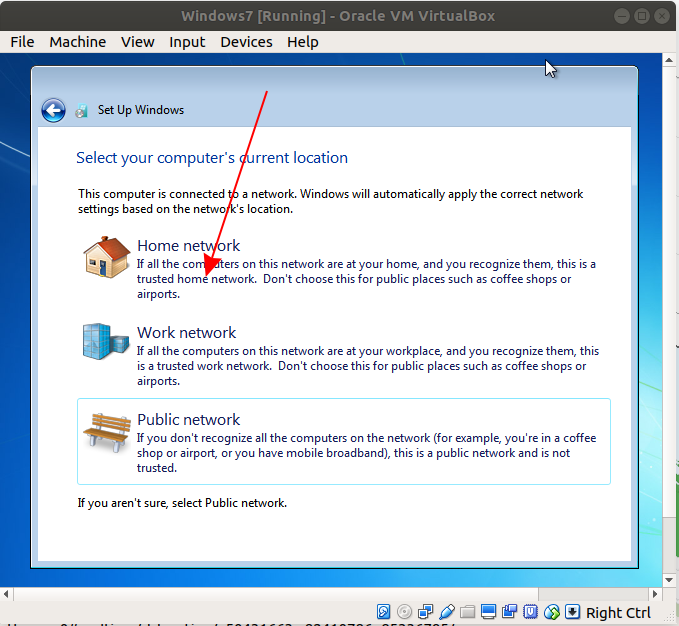Click the Work network office building icon
The width and height of the screenshot is (679, 626).
(x=106, y=341)
